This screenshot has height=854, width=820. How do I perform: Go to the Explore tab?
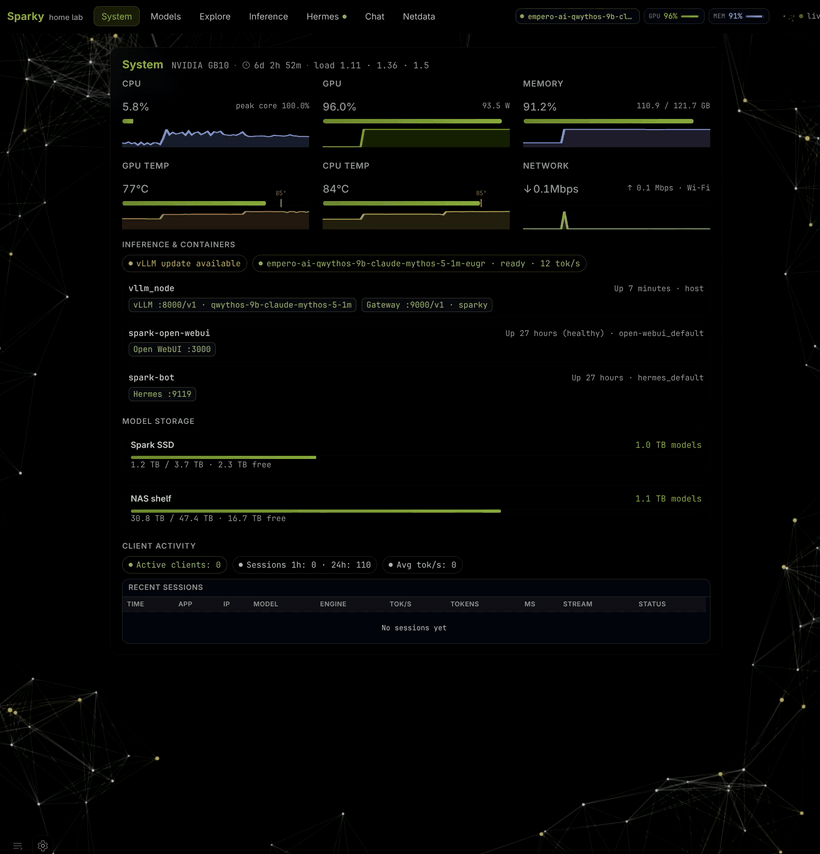point(215,16)
